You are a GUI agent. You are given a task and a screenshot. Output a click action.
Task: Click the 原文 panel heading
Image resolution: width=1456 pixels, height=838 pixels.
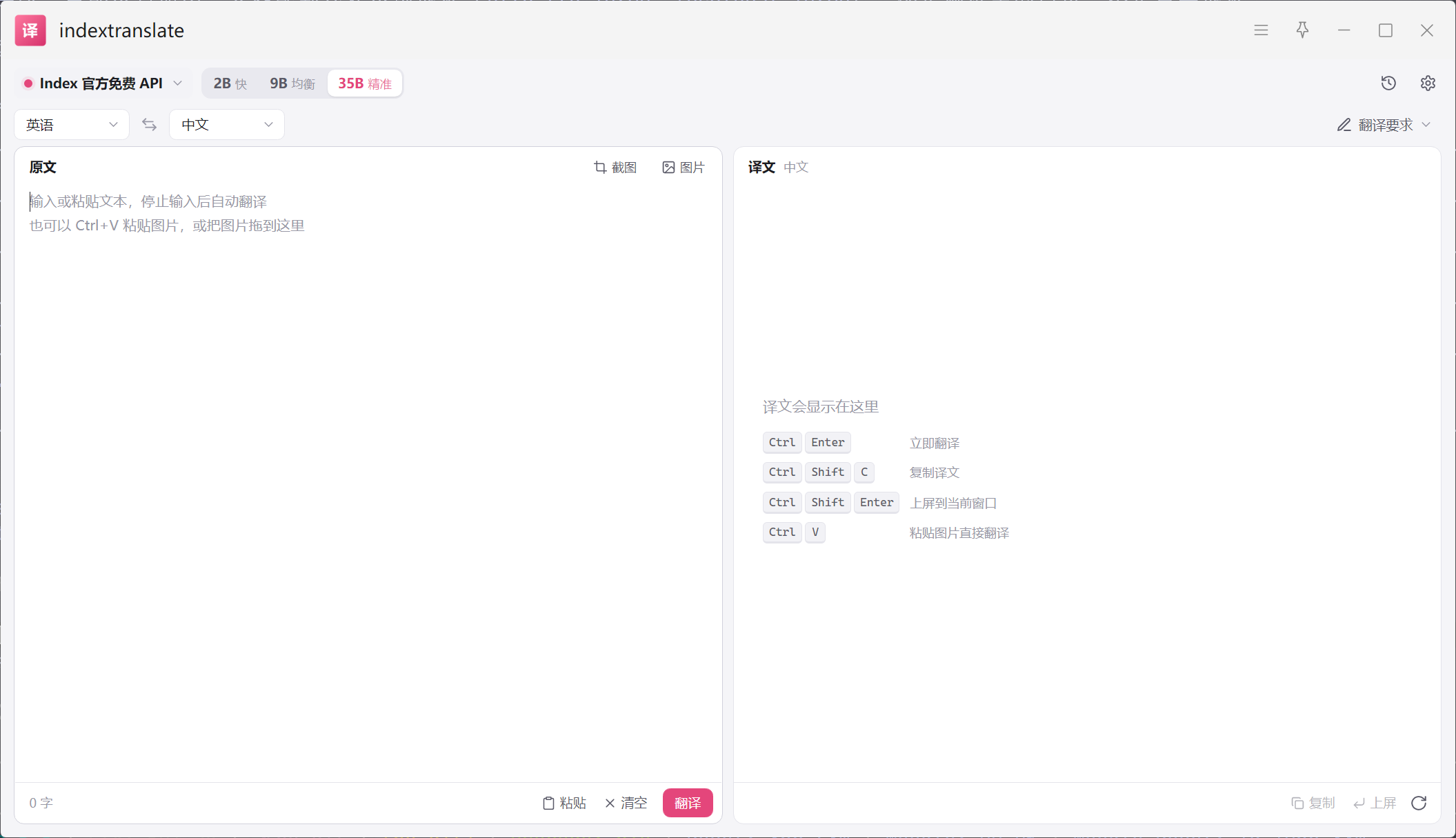click(x=43, y=168)
